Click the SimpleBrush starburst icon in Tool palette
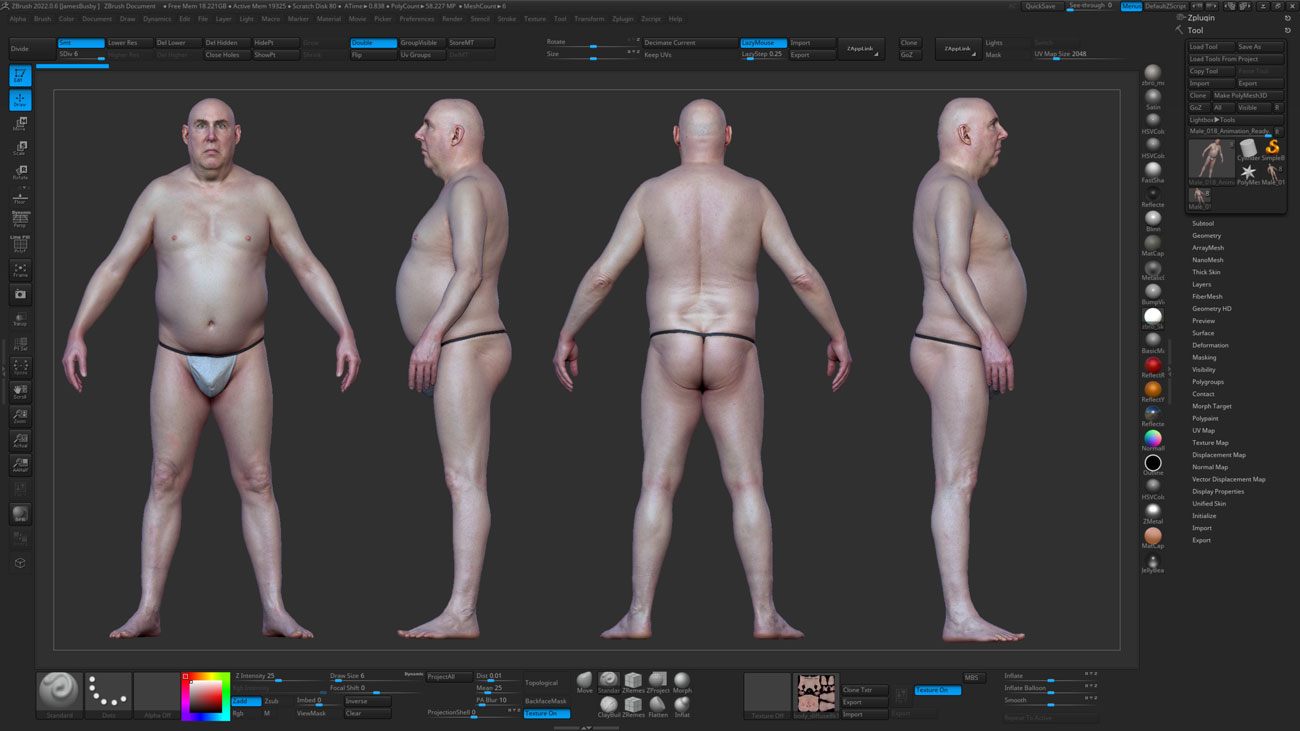Viewport: 1300px width, 731px height. 1248,172
